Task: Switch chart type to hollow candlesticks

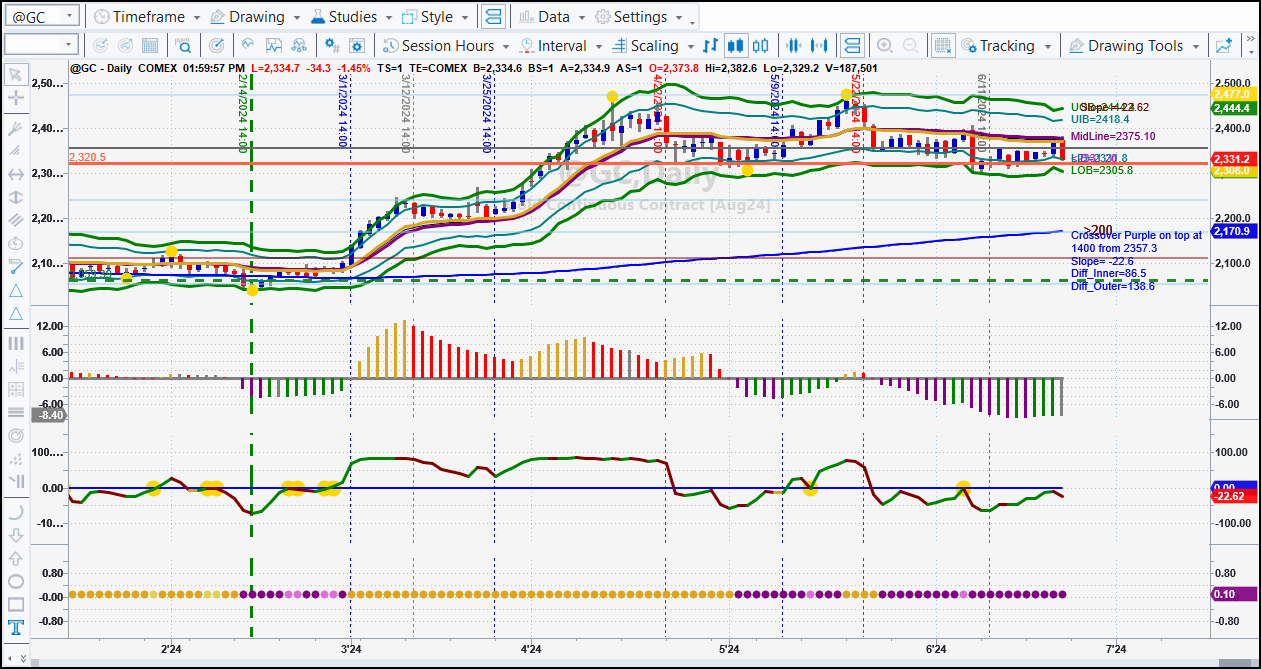Action: pyautogui.click(x=761, y=46)
